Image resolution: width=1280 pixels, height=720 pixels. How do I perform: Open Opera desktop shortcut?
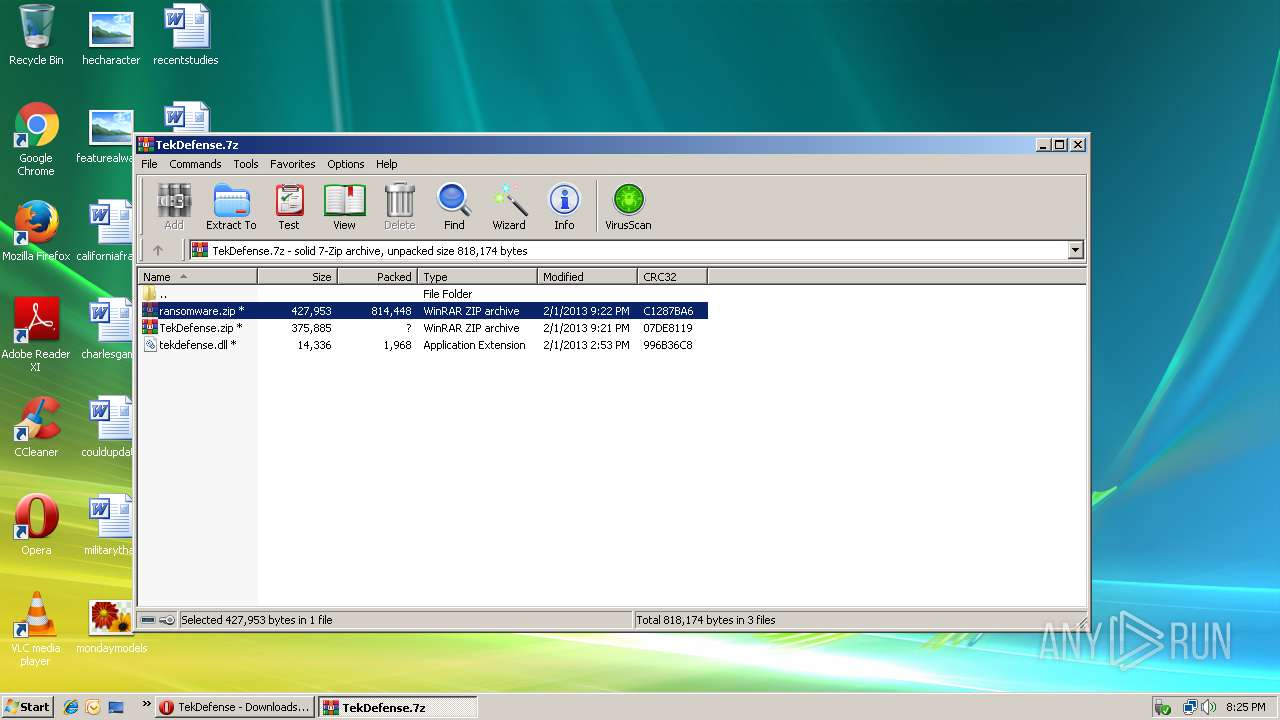coord(36,525)
